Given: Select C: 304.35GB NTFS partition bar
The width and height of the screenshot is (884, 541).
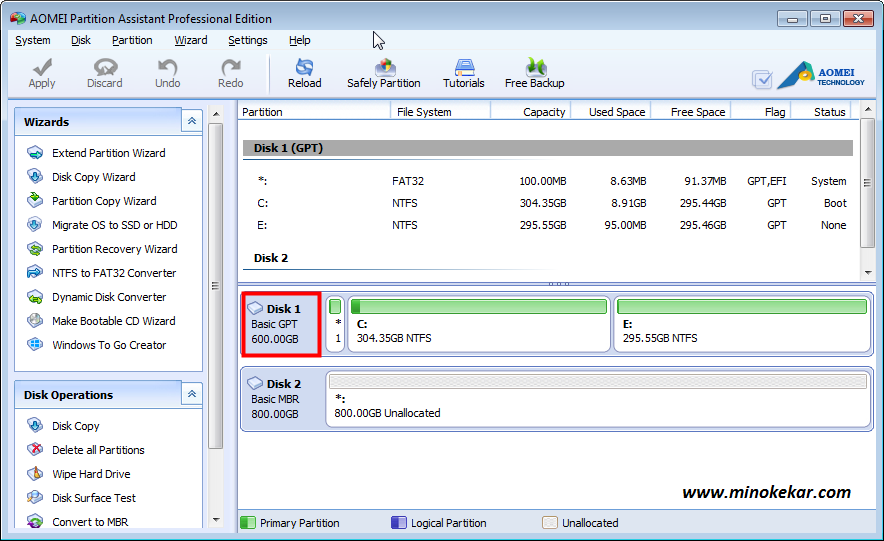Looking at the screenshot, I should 479,324.
